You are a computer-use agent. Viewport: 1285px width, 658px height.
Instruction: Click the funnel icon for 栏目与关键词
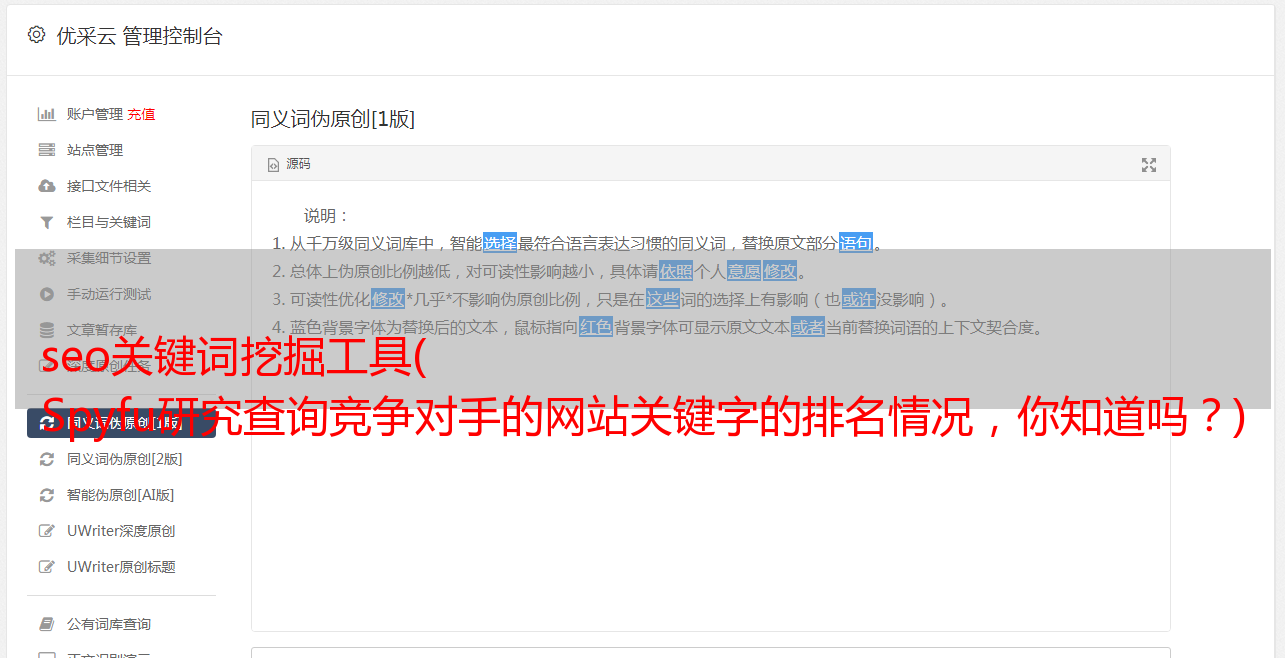click(x=47, y=222)
